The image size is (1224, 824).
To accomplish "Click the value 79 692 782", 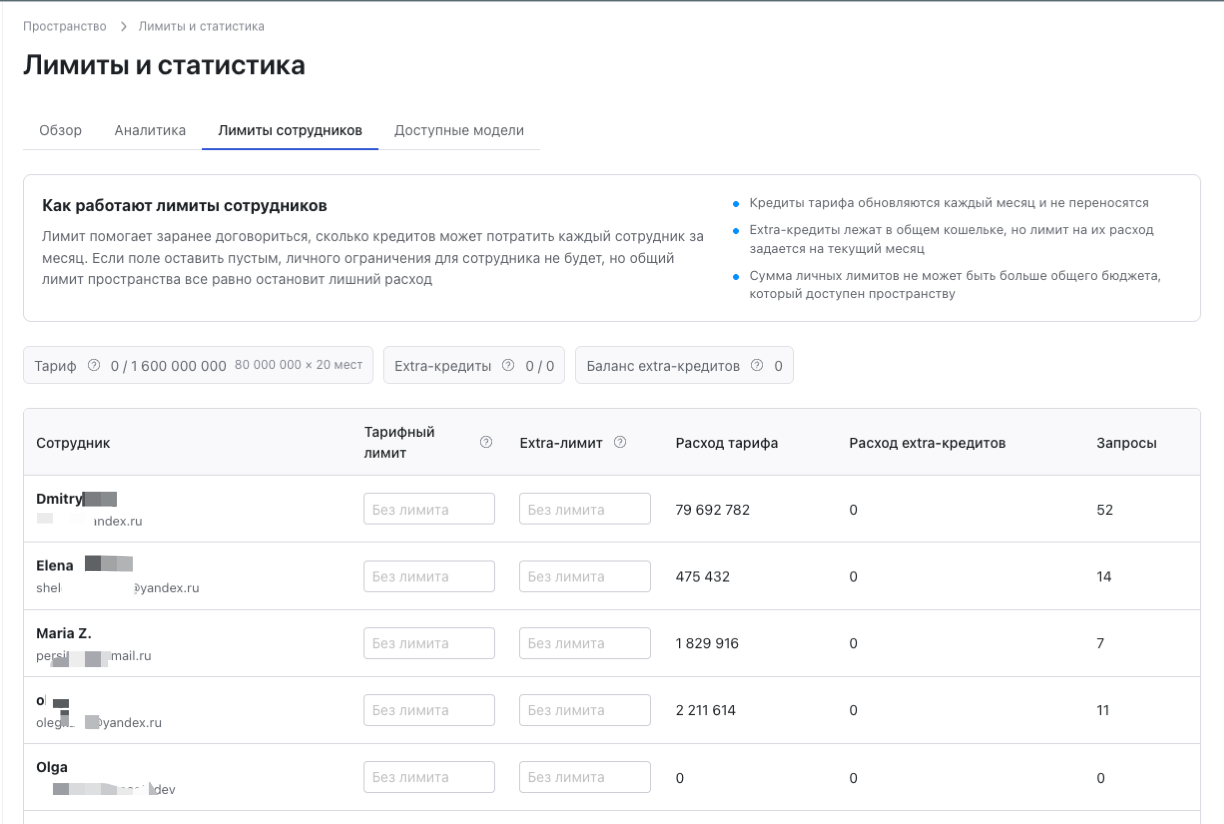I will point(713,510).
